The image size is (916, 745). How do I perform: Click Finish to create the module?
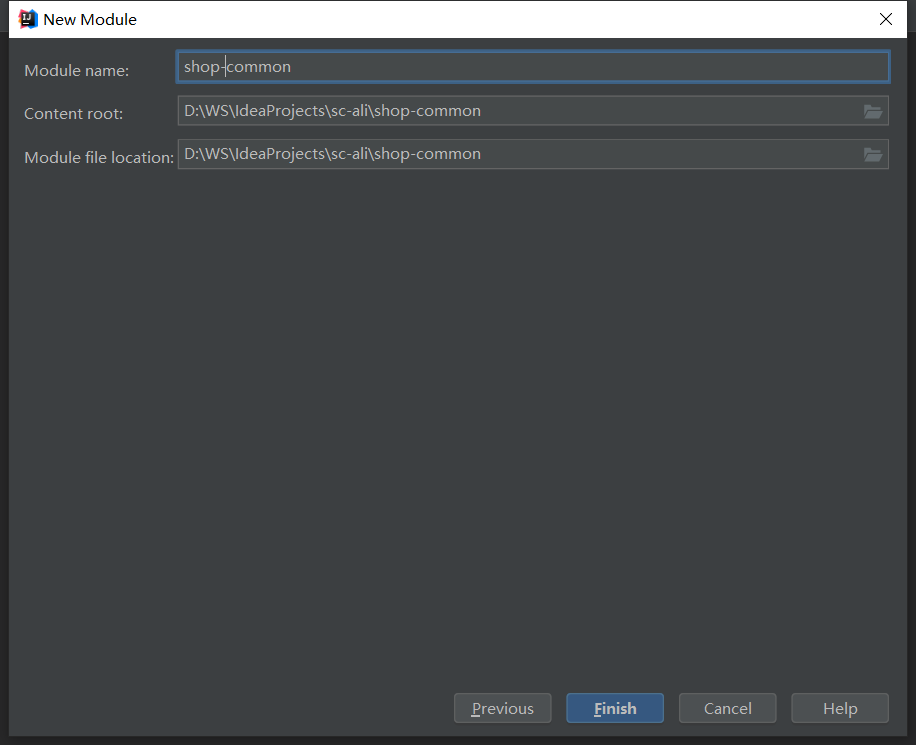coord(615,708)
